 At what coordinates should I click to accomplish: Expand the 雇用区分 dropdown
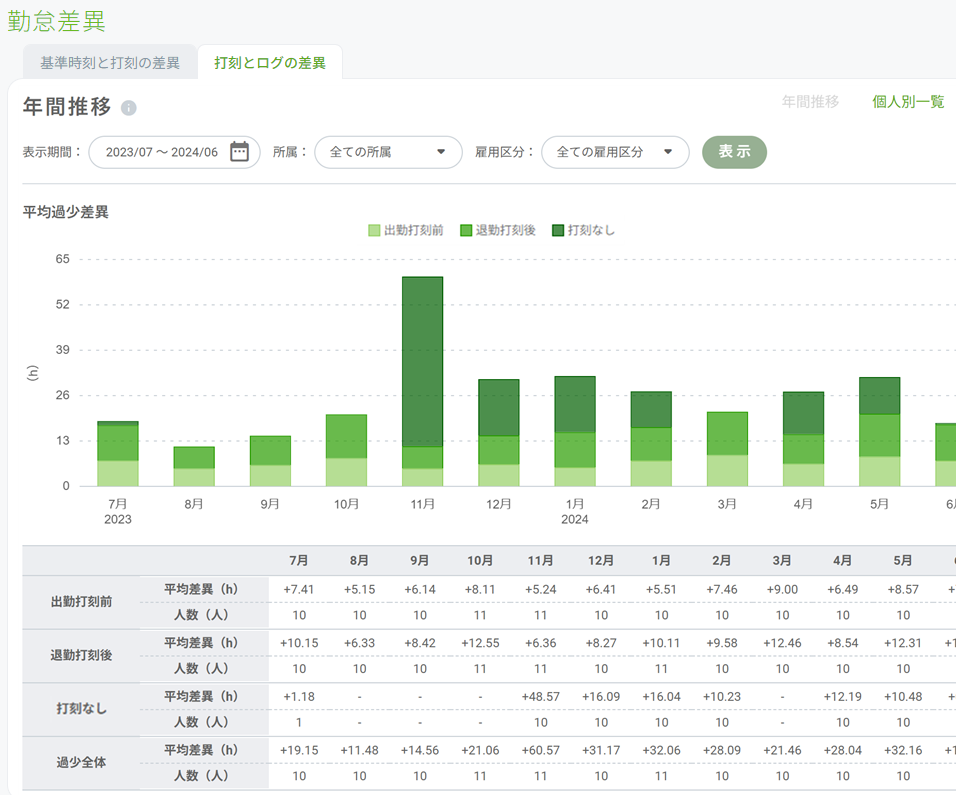615,152
